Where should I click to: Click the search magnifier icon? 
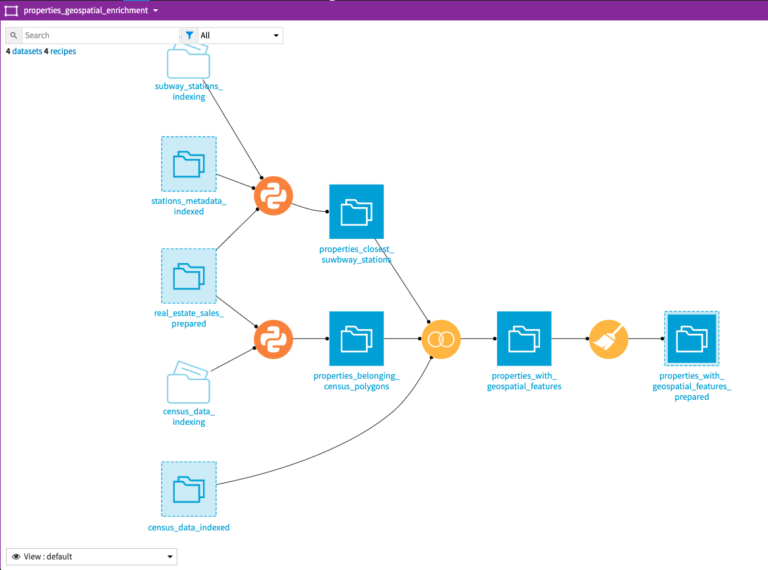[14, 35]
